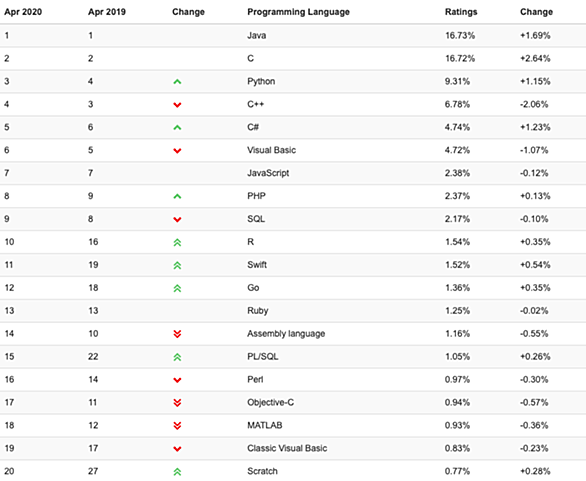Image resolution: width=586 pixels, height=481 pixels.
Task: Click the Programming Language column header
Action: click(298, 12)
